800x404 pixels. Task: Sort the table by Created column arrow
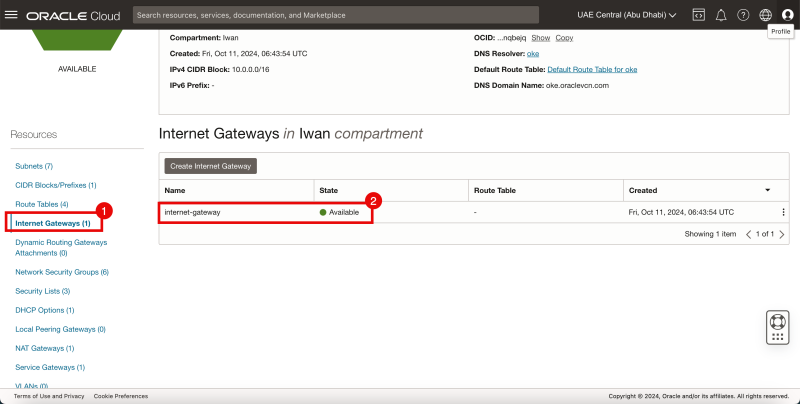pyautogui.click(x=767, y=190)
